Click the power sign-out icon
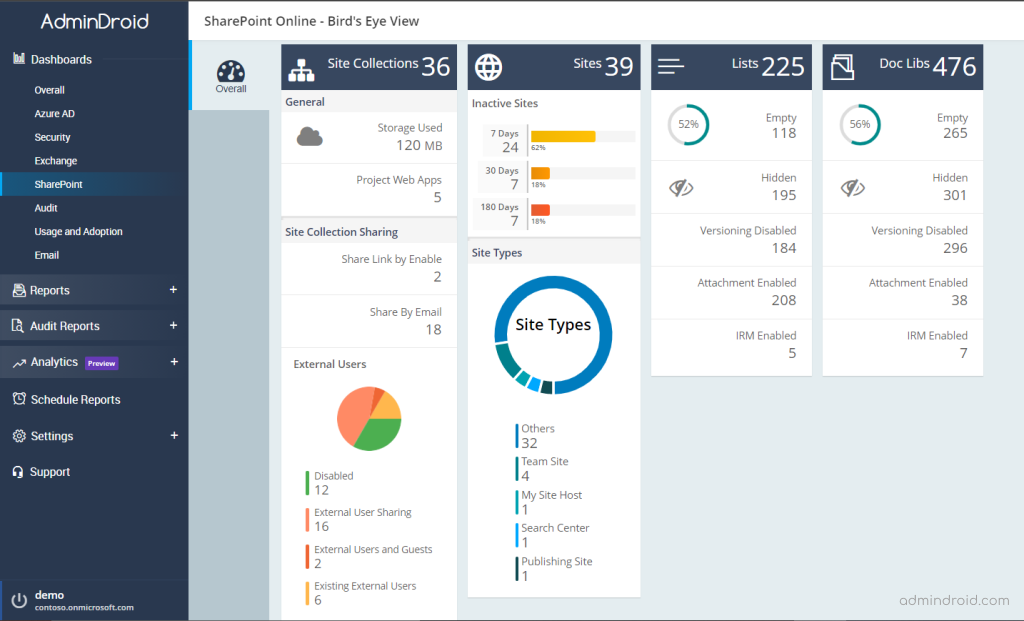The height and width of the screenshot is (621, 1024). pos(19,600)
